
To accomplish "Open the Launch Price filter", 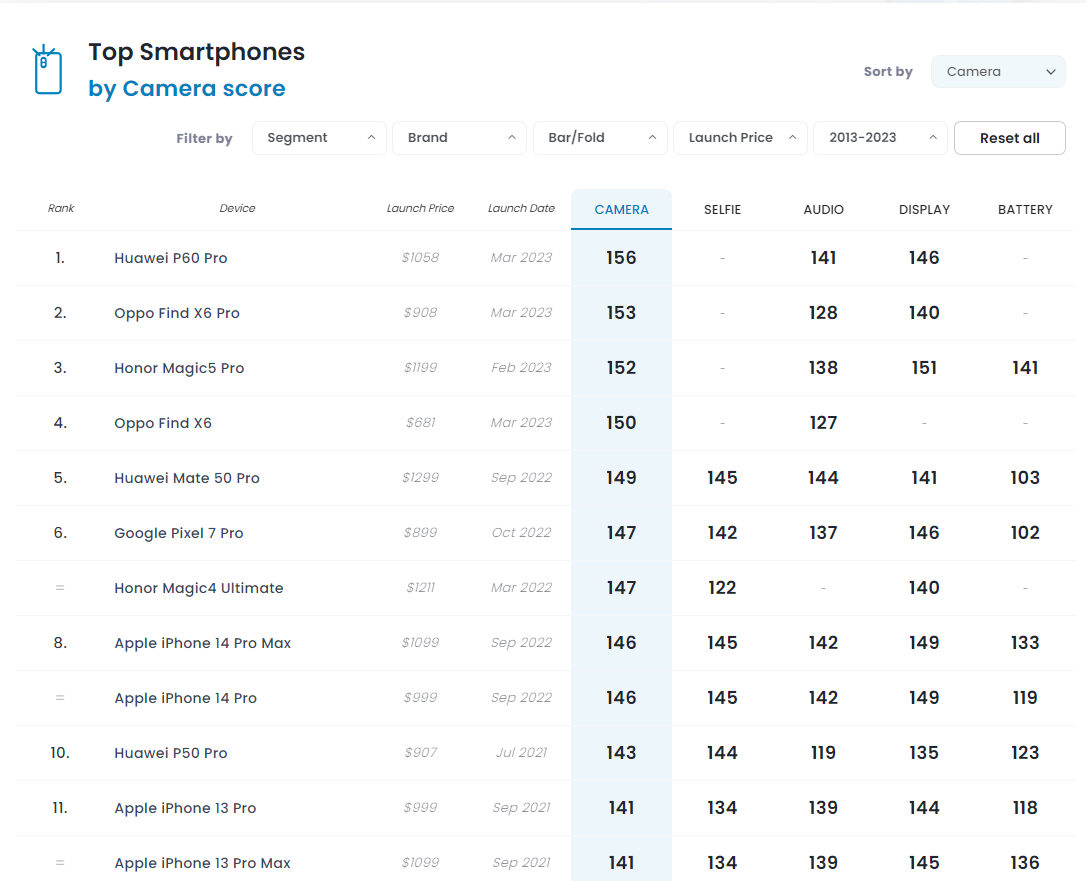I will [740, 138].
